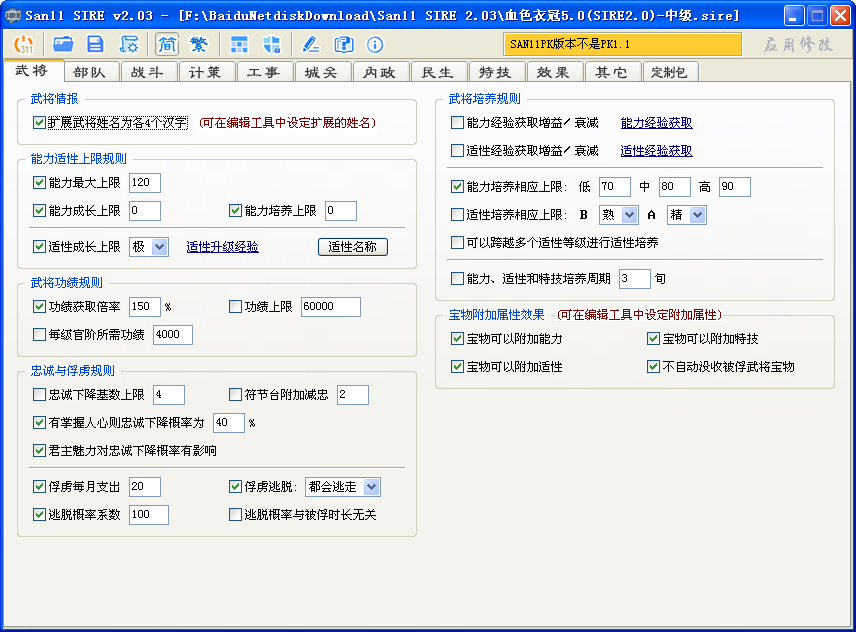Expand the 适性成长上限 dropdown showing 极
856x632 pixels.
(149, 247)
